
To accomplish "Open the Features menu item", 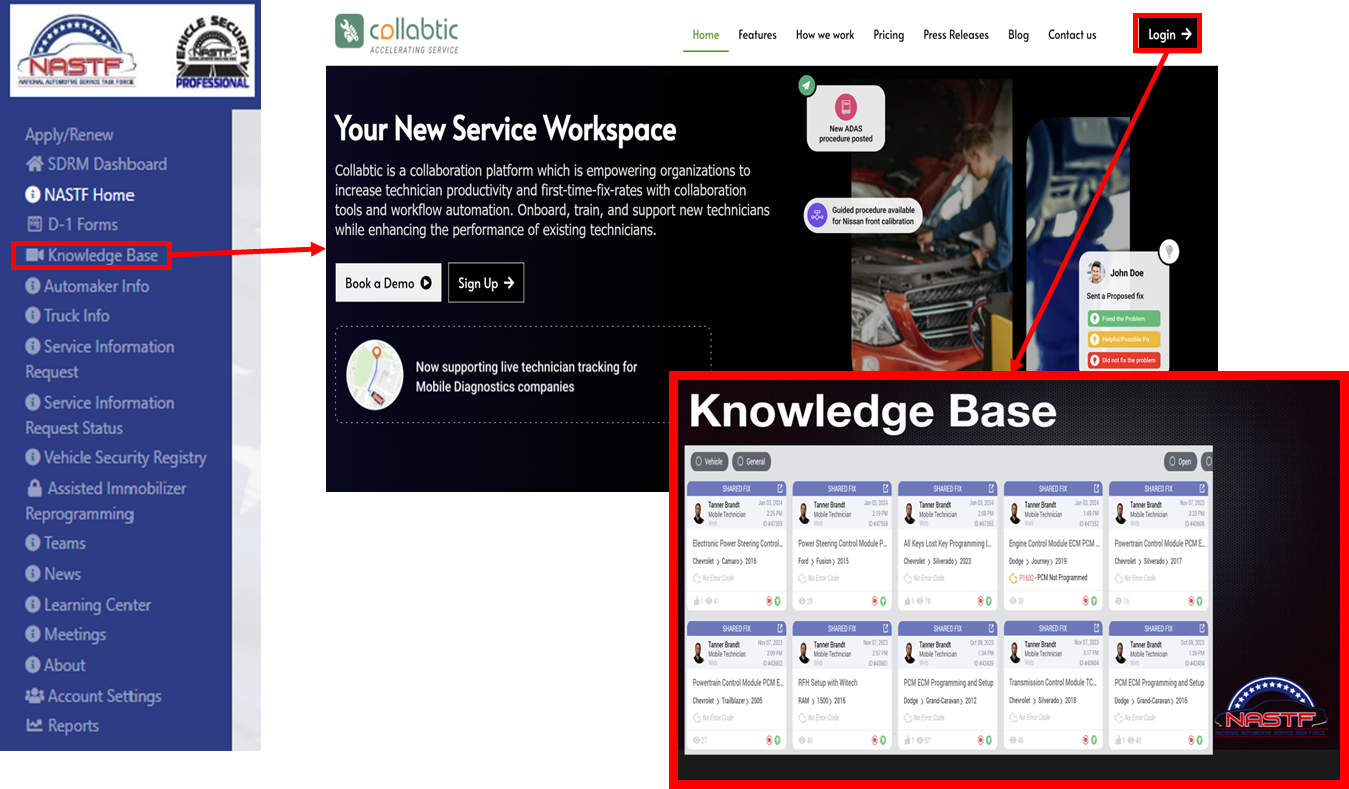I will [x=757, y=35].
